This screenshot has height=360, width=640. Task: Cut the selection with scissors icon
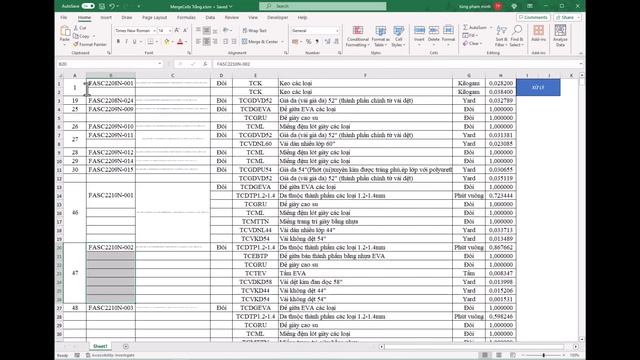76,28
